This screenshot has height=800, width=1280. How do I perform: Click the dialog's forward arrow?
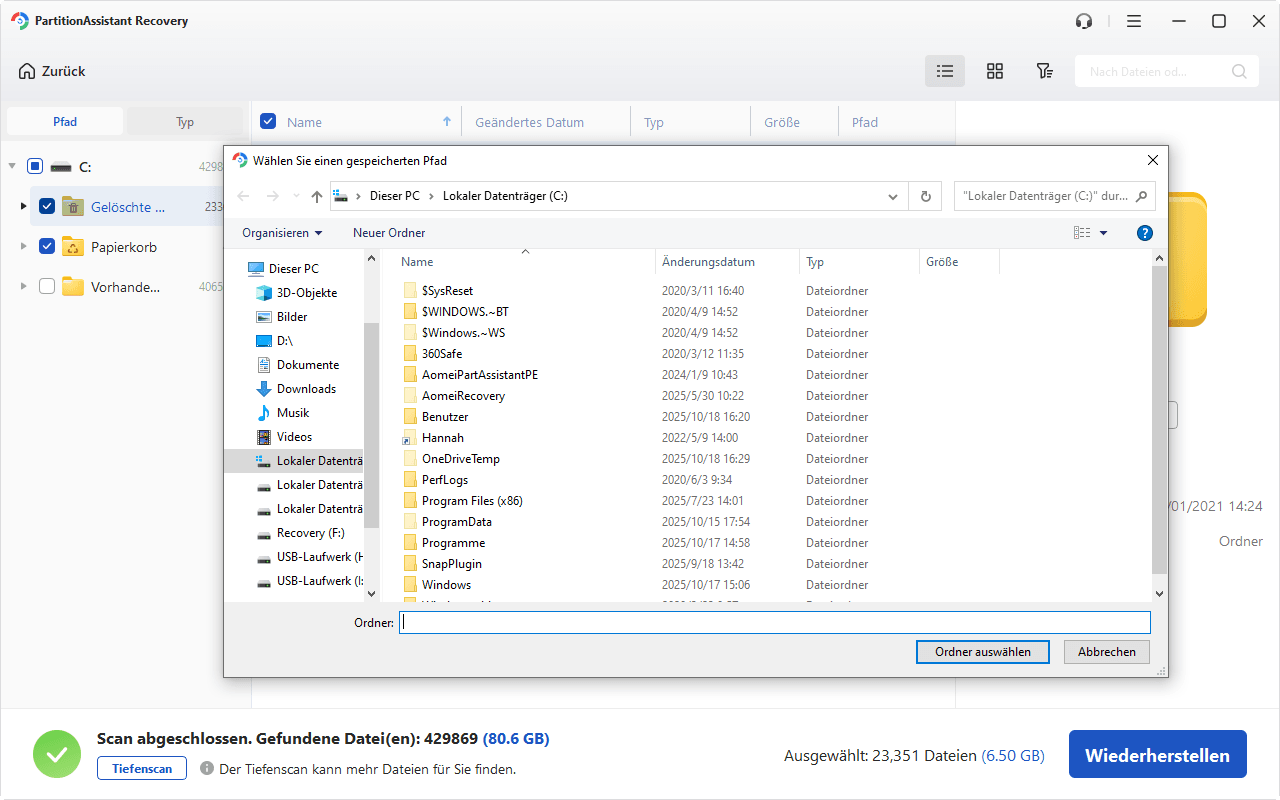pos(272,197)
